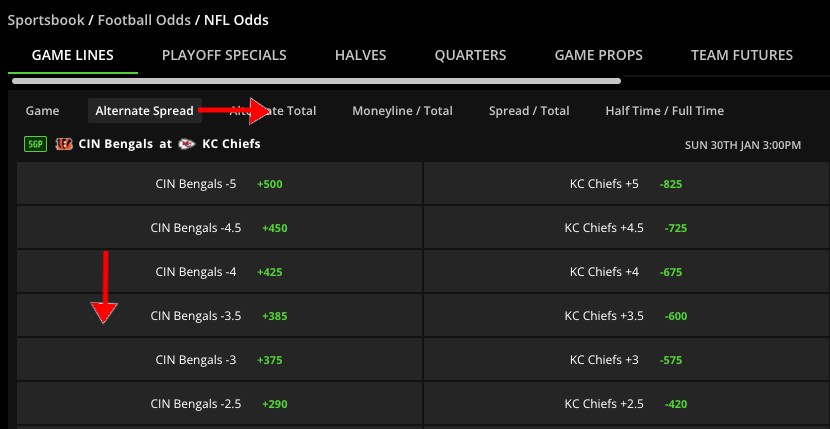Click the SGP same game parlay badge

point(36,144)
